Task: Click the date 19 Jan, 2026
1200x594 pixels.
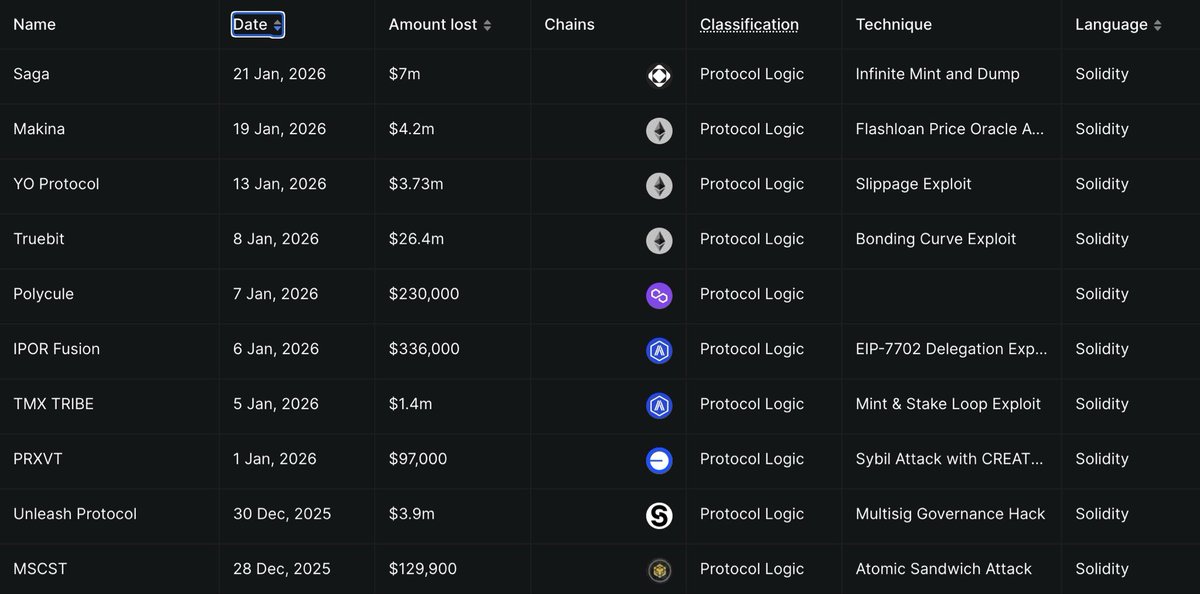Action: click(279, 129)
